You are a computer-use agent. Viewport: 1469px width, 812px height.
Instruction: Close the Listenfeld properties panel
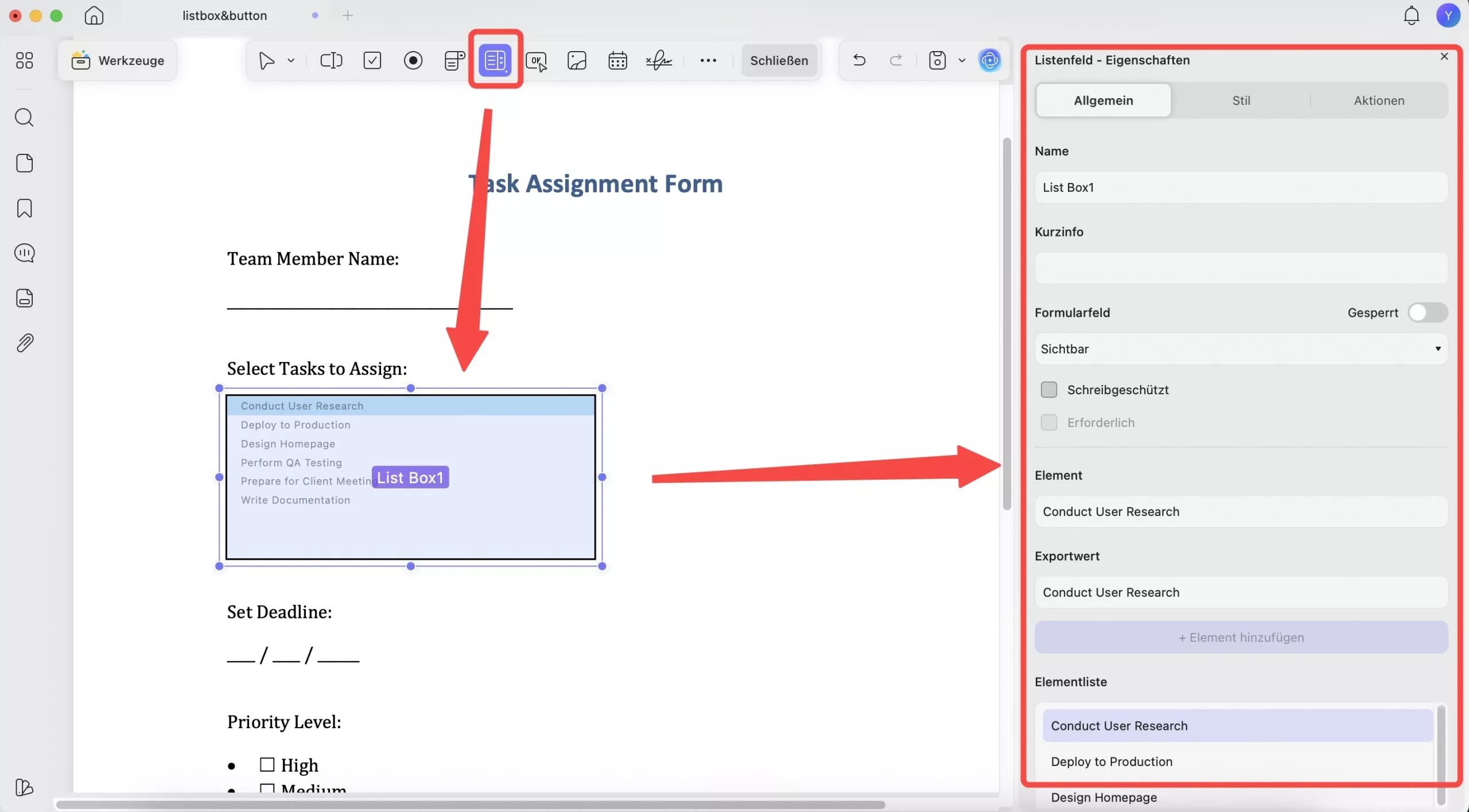1444,56
